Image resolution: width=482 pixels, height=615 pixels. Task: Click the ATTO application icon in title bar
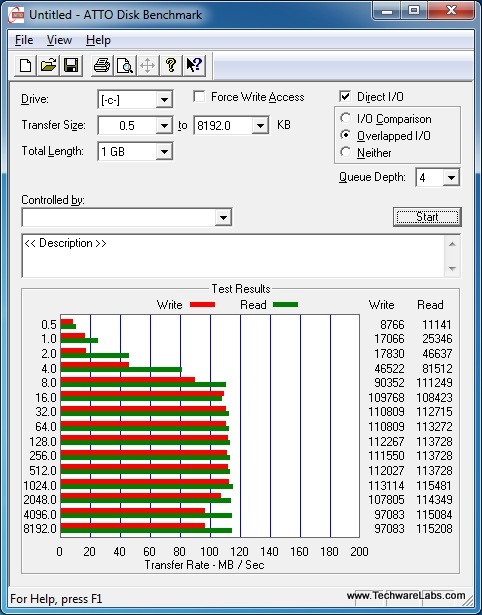(x=16, y=15)
